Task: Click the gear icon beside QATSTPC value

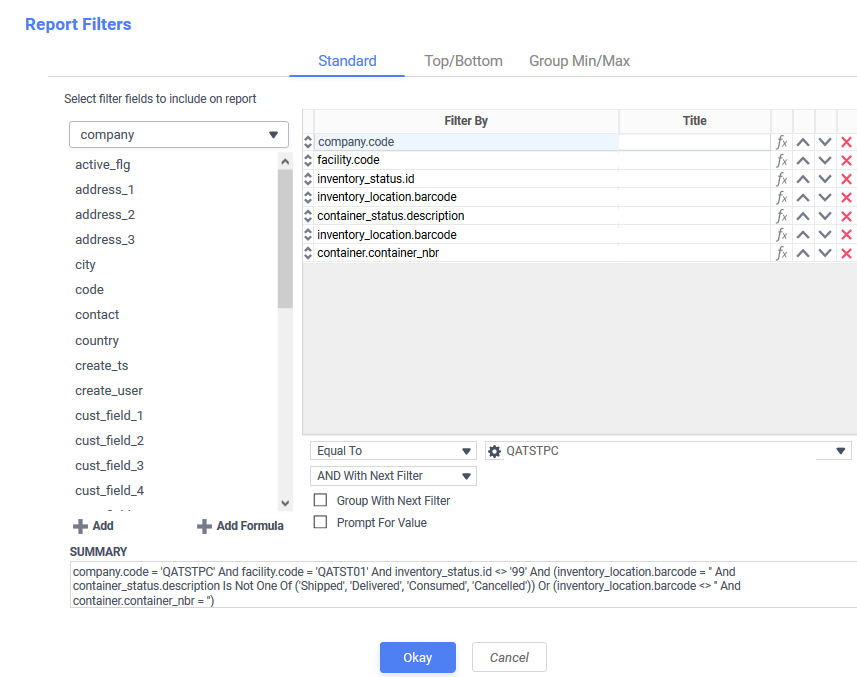Action: click(494, 451)
